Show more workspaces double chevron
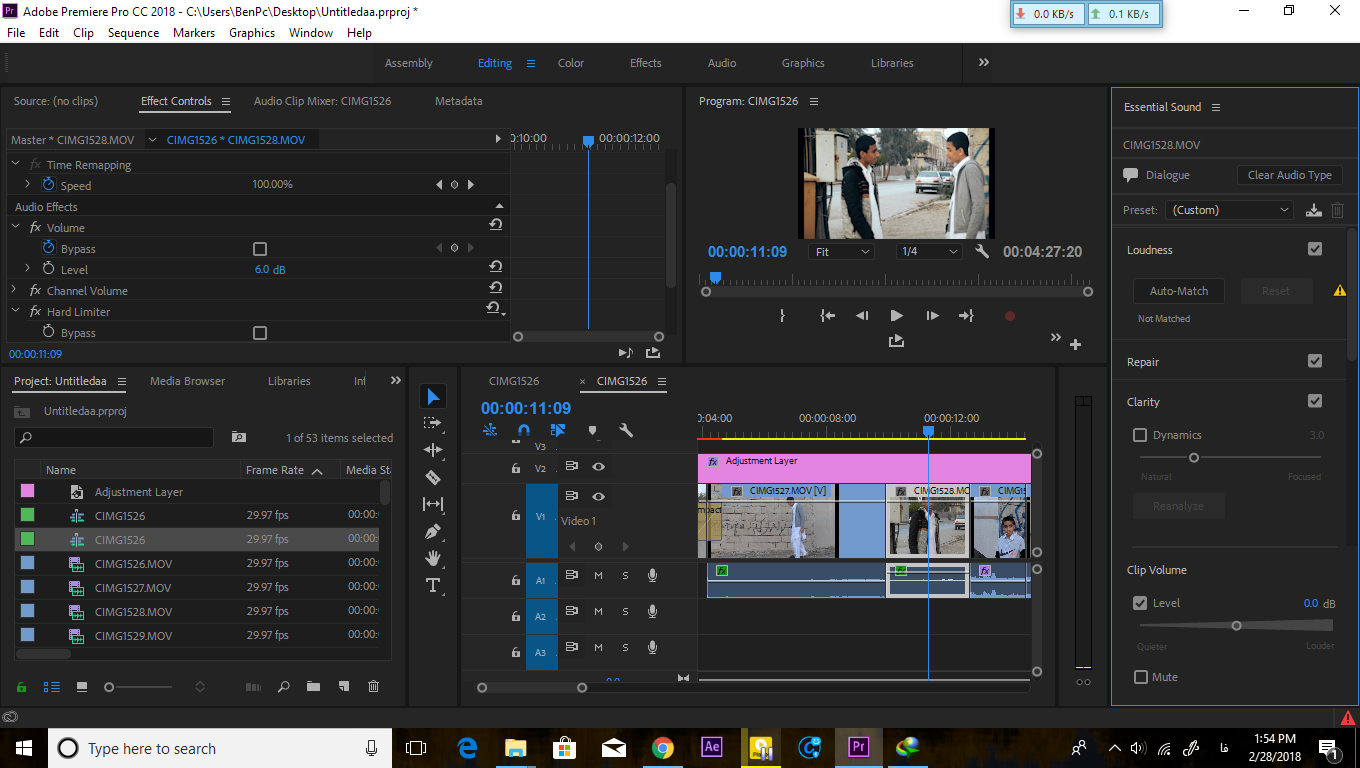Screen dimensions: 1360x768 tap(984, 62)
